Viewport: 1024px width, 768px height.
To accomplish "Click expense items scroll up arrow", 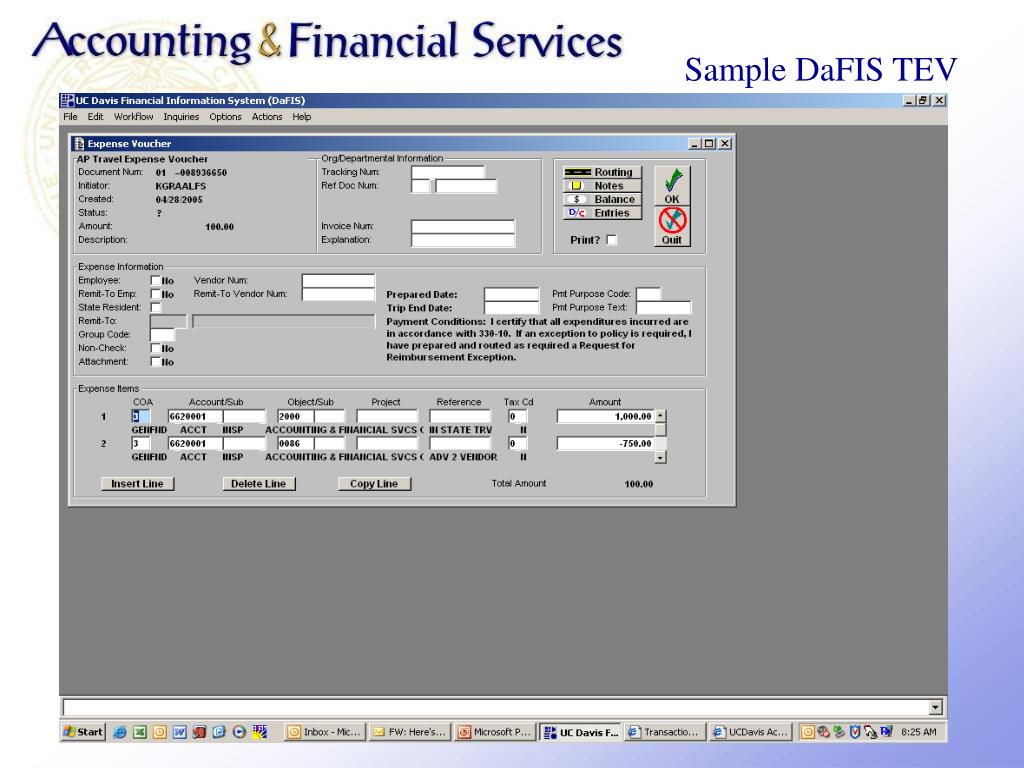I will tap(660, 416).
